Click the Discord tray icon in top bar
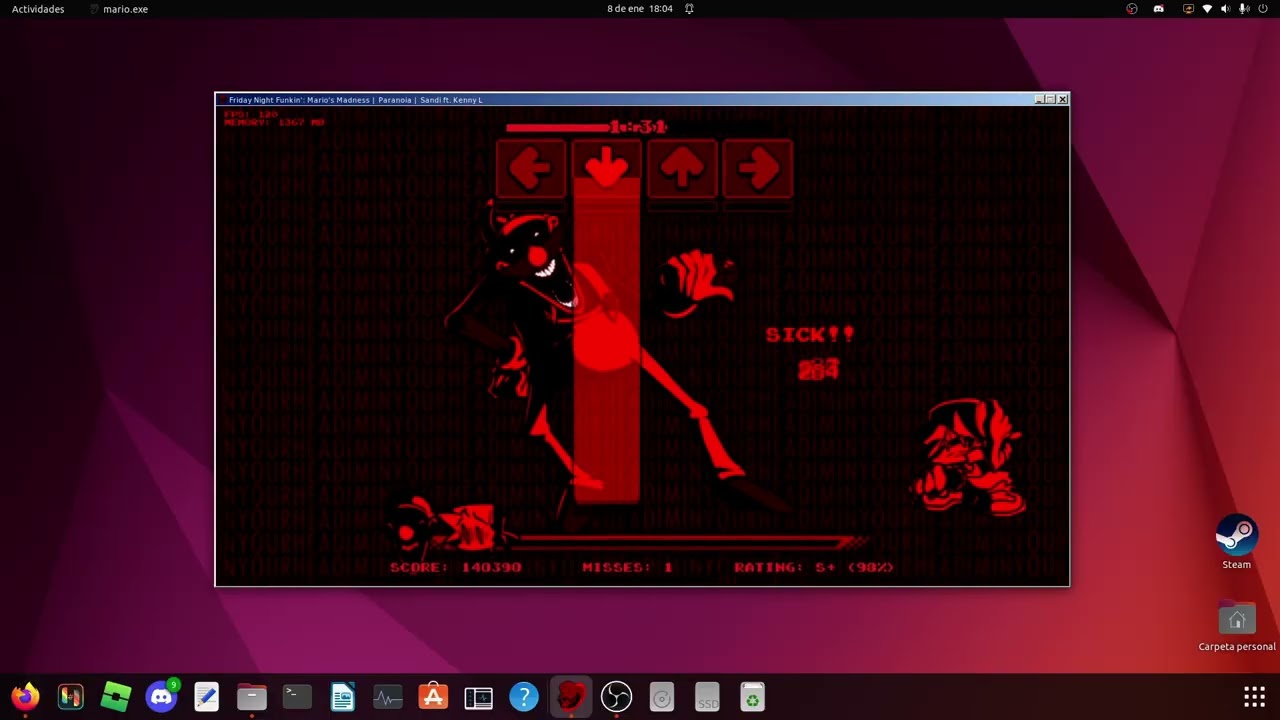1280x720 pixels. coord(1159,9)
